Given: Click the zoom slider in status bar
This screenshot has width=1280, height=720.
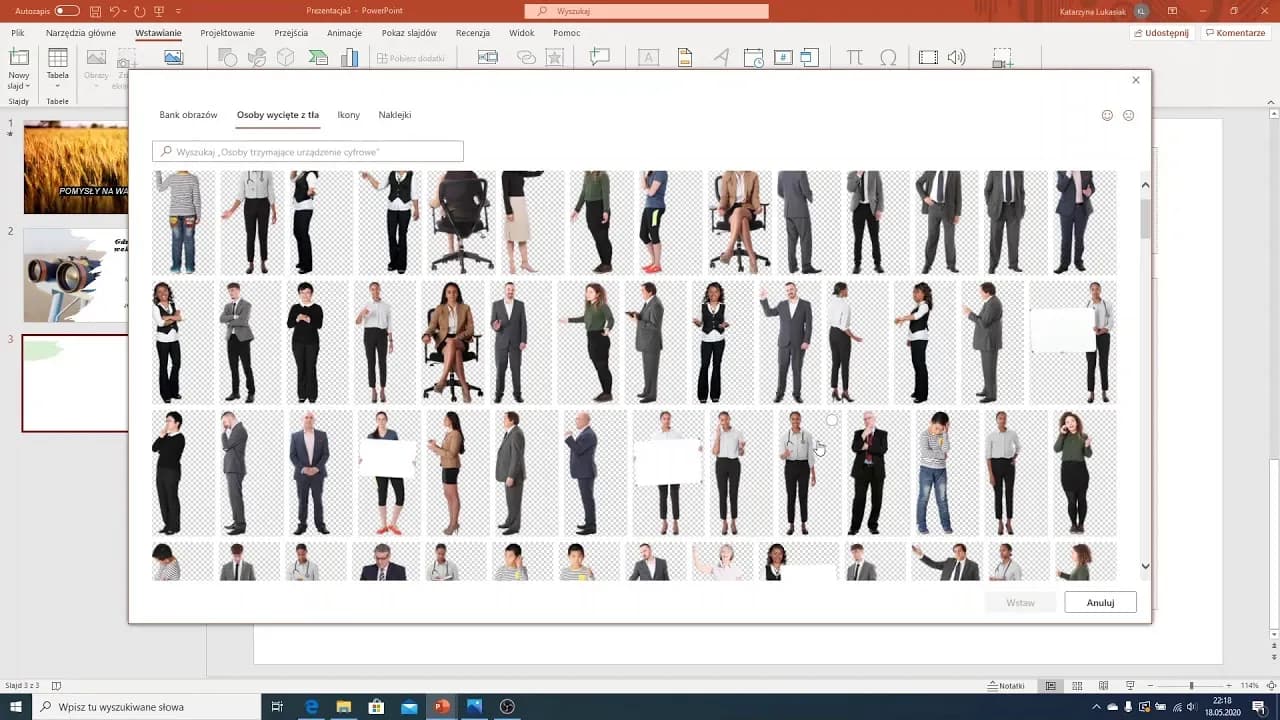Looking at the screenshot, I should tap(1190, 686).
